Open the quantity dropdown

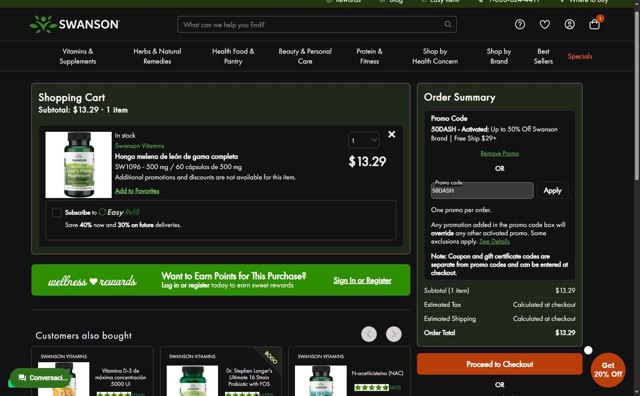pyautogui.click(x=363, y=140)
